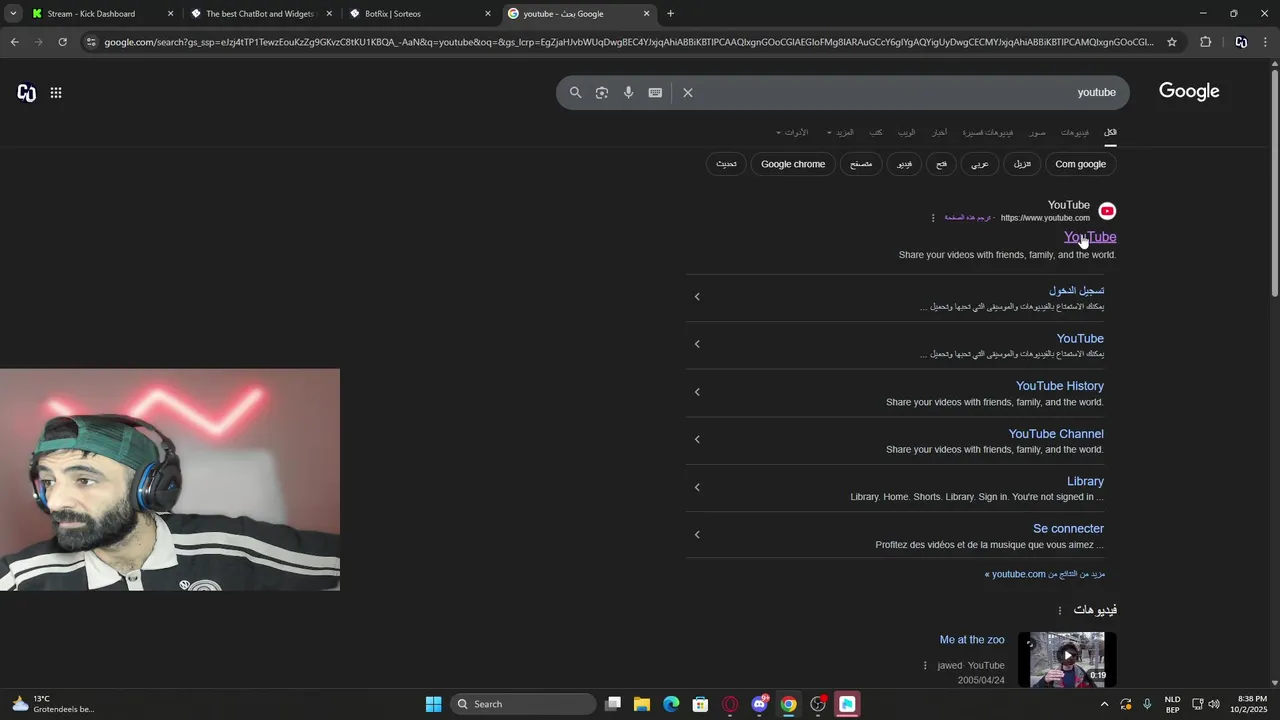Click the عربي filter chip
Image resolution: width=1280 pixels, height=720 pixels.
click(x=980, y=164)
